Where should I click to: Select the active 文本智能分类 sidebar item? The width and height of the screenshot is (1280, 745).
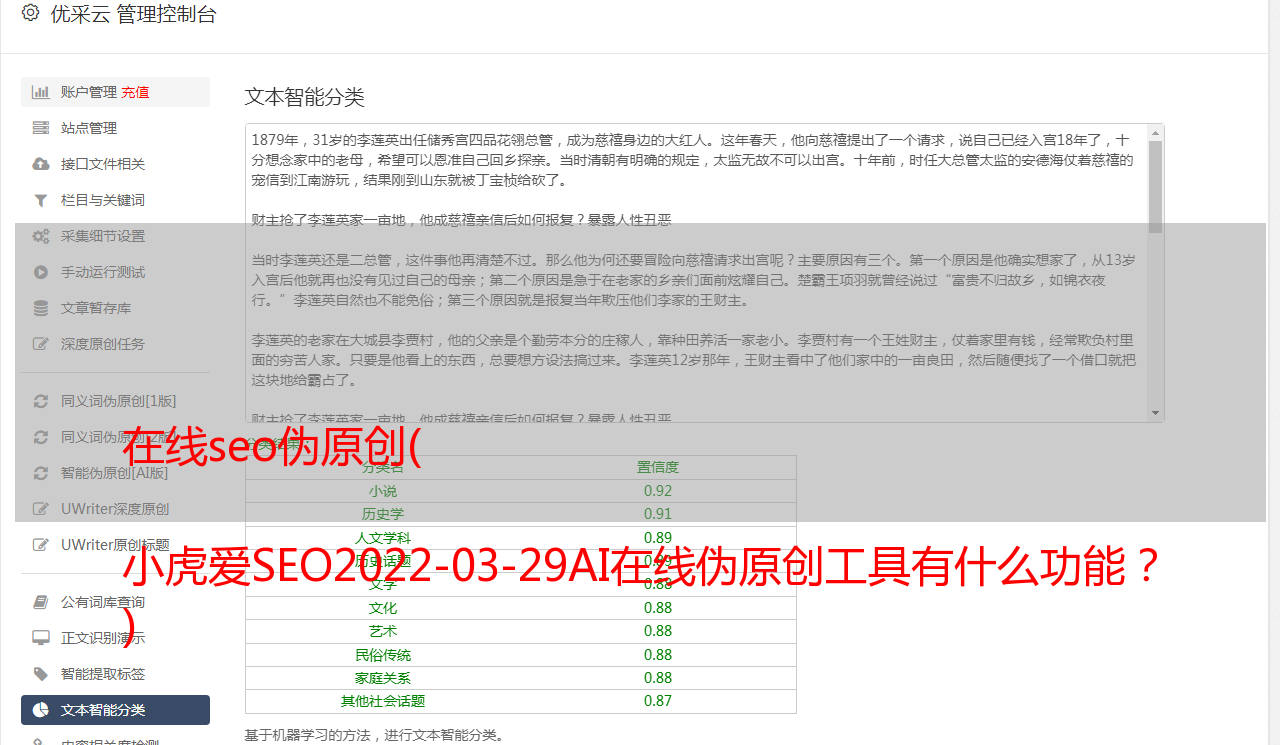click(115, 710)
